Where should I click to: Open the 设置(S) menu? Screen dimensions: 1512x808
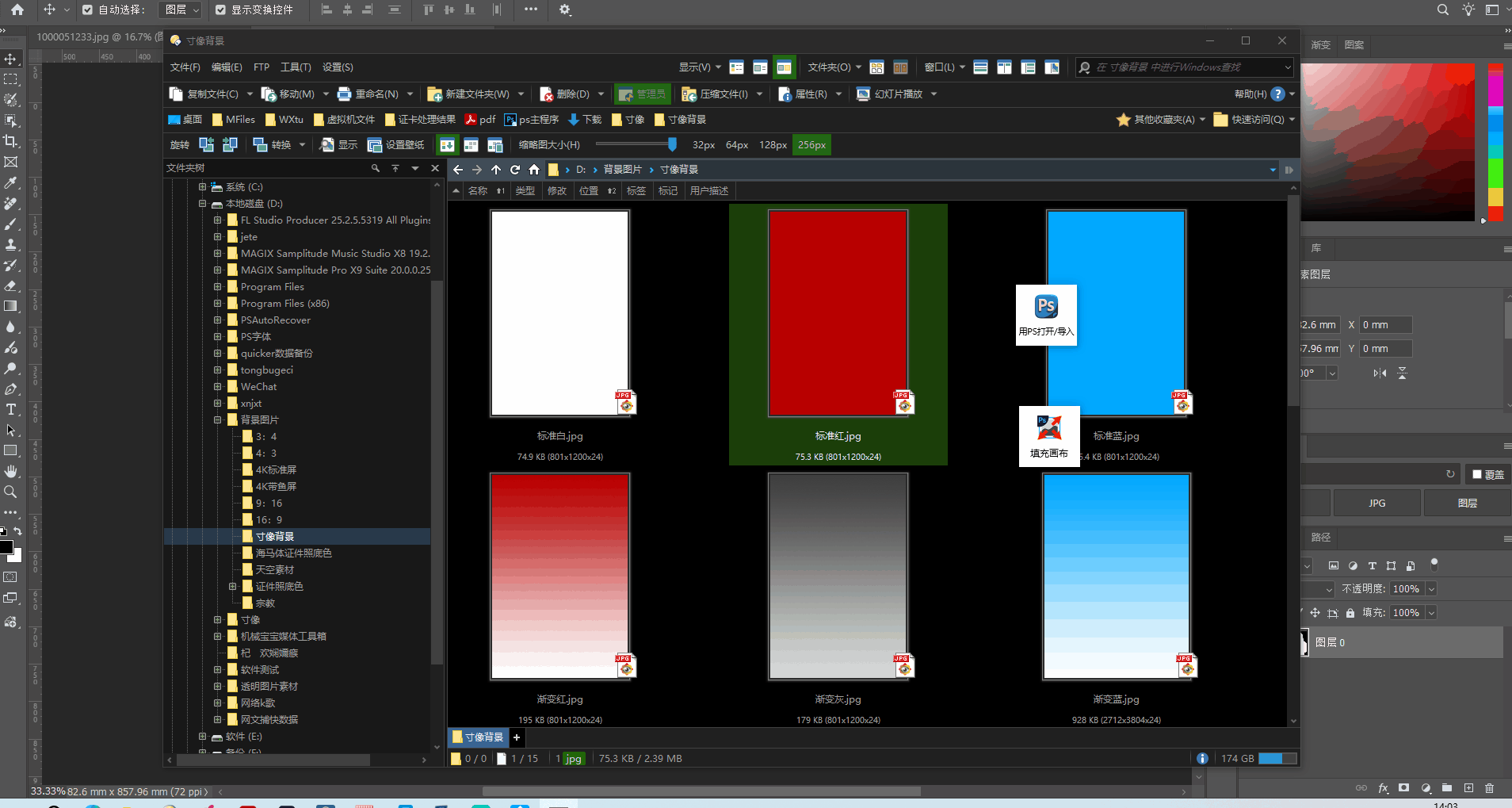(x=338, y=67)
